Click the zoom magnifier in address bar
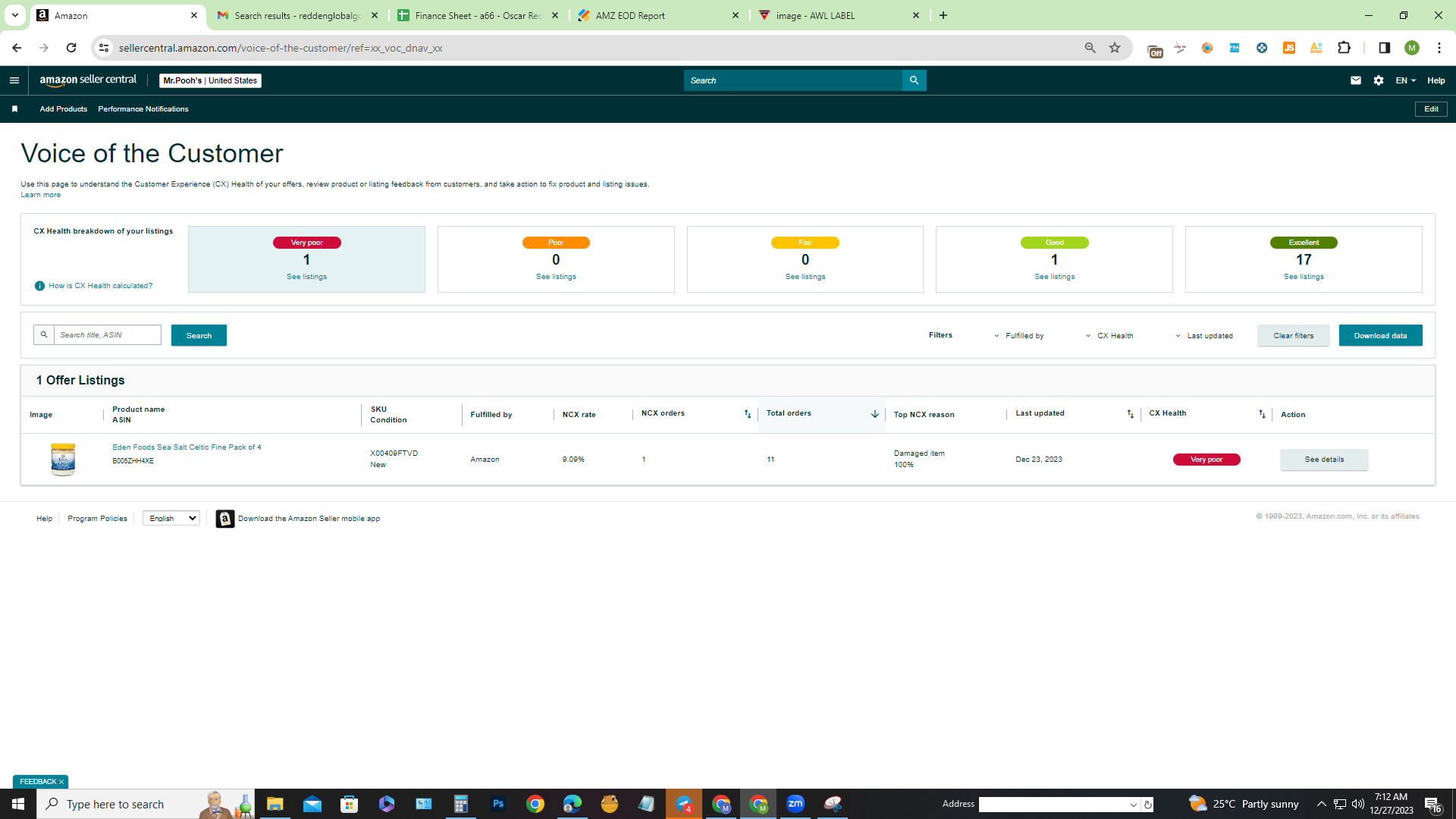 coord(1090,48)
